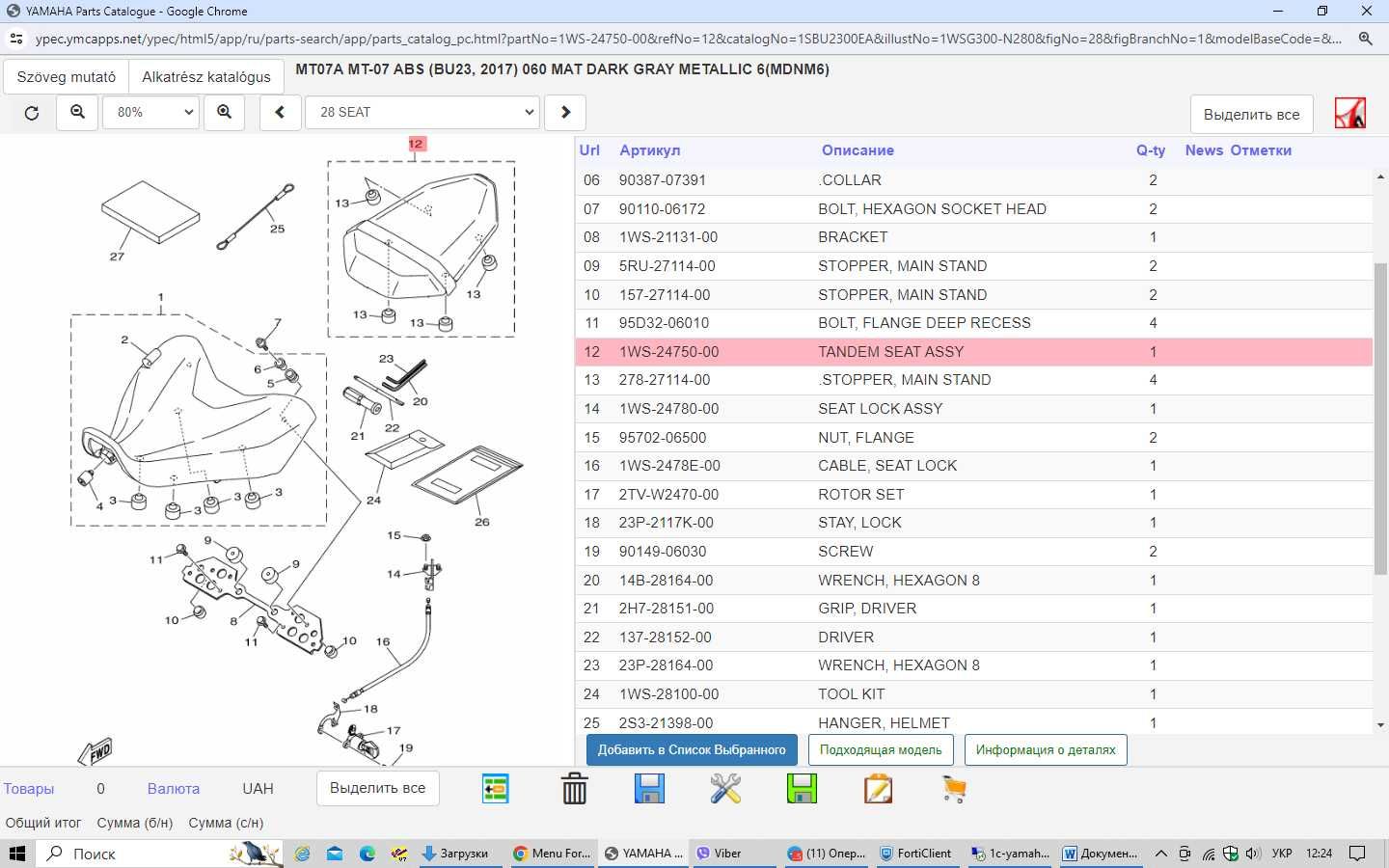Screen dimensions: 1389x868
Task: Open the Word document in taskbar
Action: [x=1101, y=854]
